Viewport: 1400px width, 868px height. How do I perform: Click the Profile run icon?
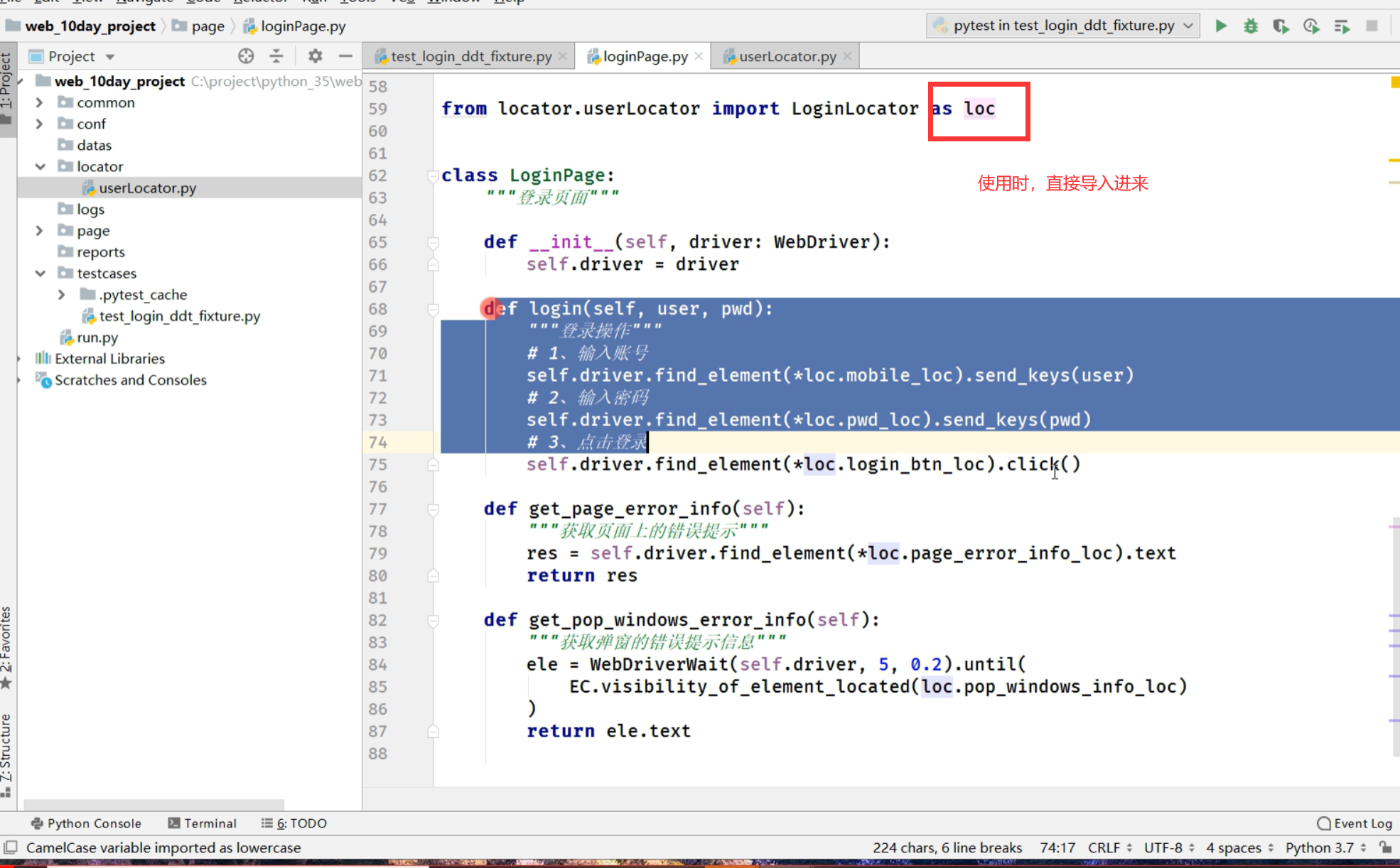1311,26
